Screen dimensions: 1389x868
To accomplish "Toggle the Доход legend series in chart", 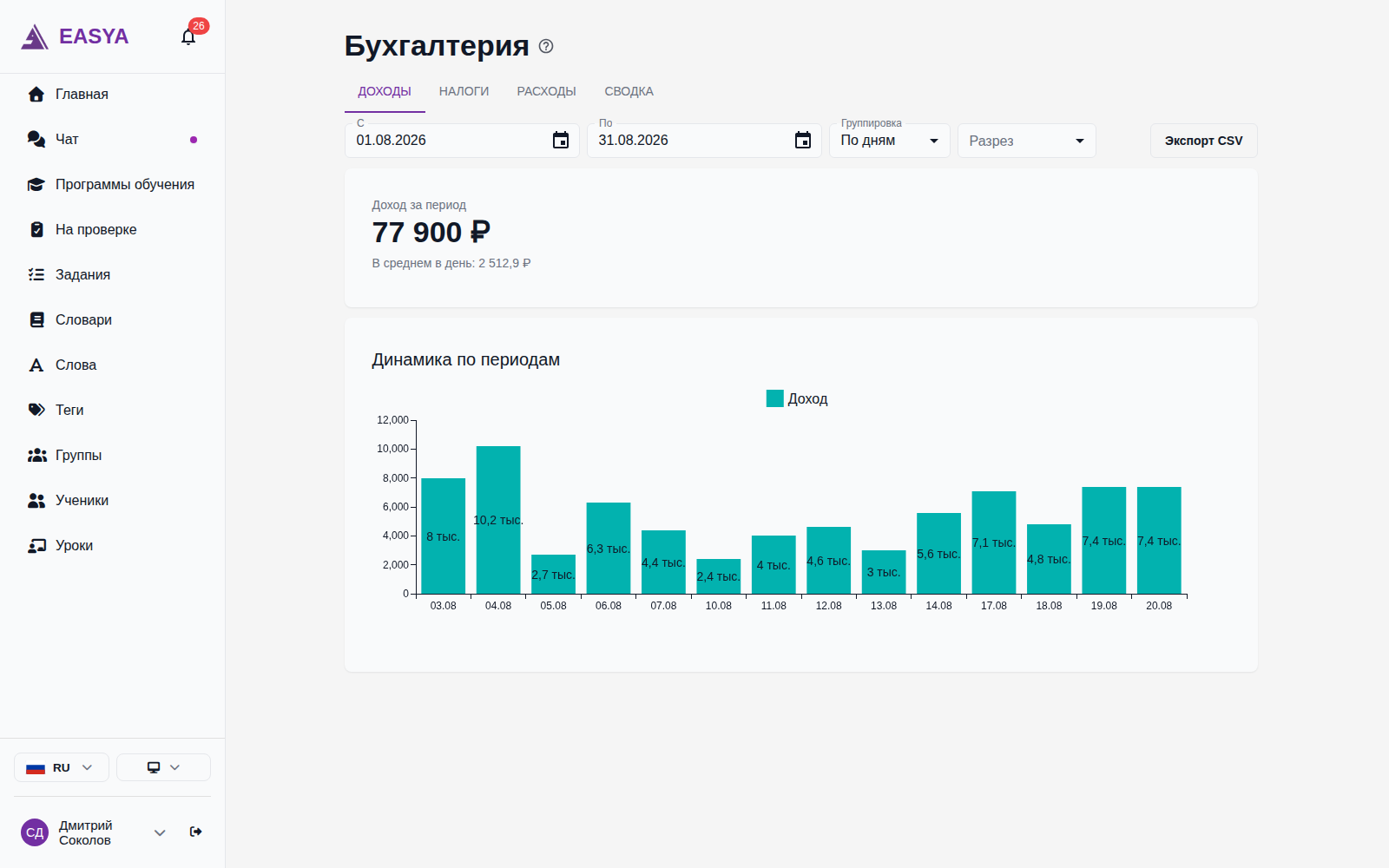I will point(797,398).
